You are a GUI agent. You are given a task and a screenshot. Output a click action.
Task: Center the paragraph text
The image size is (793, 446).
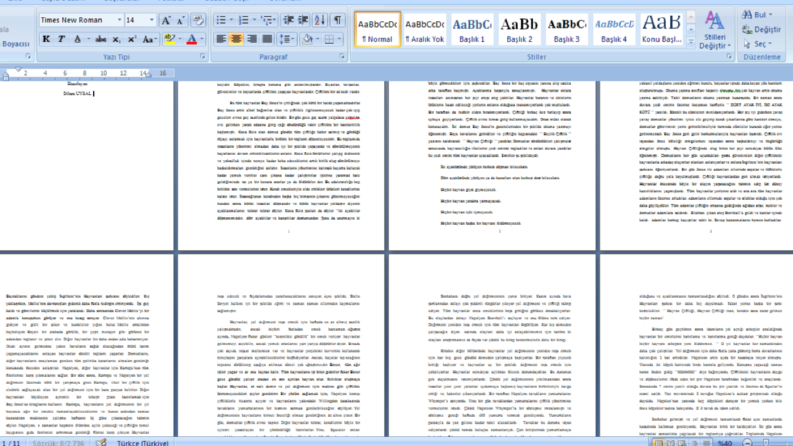(x=236, y=39)
